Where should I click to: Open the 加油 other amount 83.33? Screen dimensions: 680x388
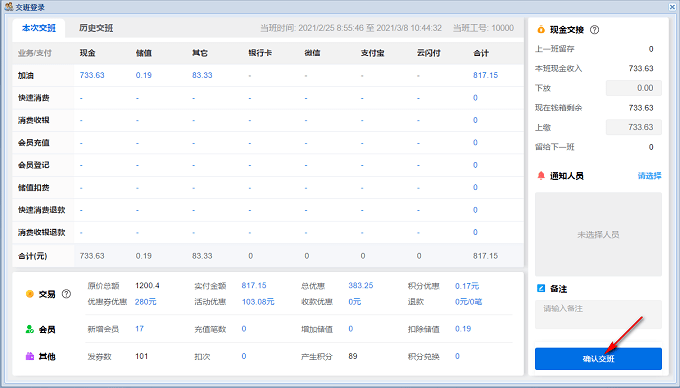tap(202, 75)
